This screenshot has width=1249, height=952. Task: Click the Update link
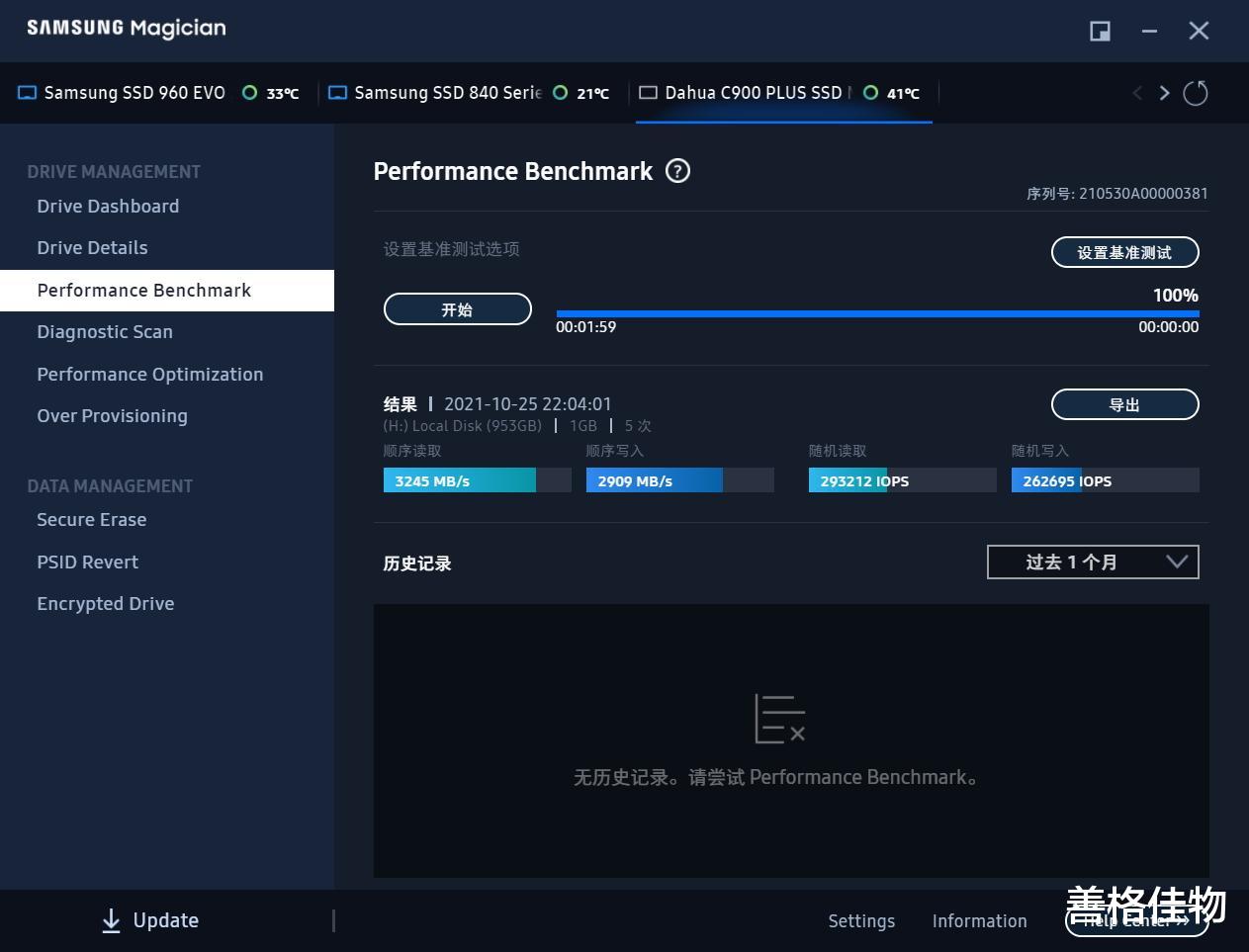(166, 921)
